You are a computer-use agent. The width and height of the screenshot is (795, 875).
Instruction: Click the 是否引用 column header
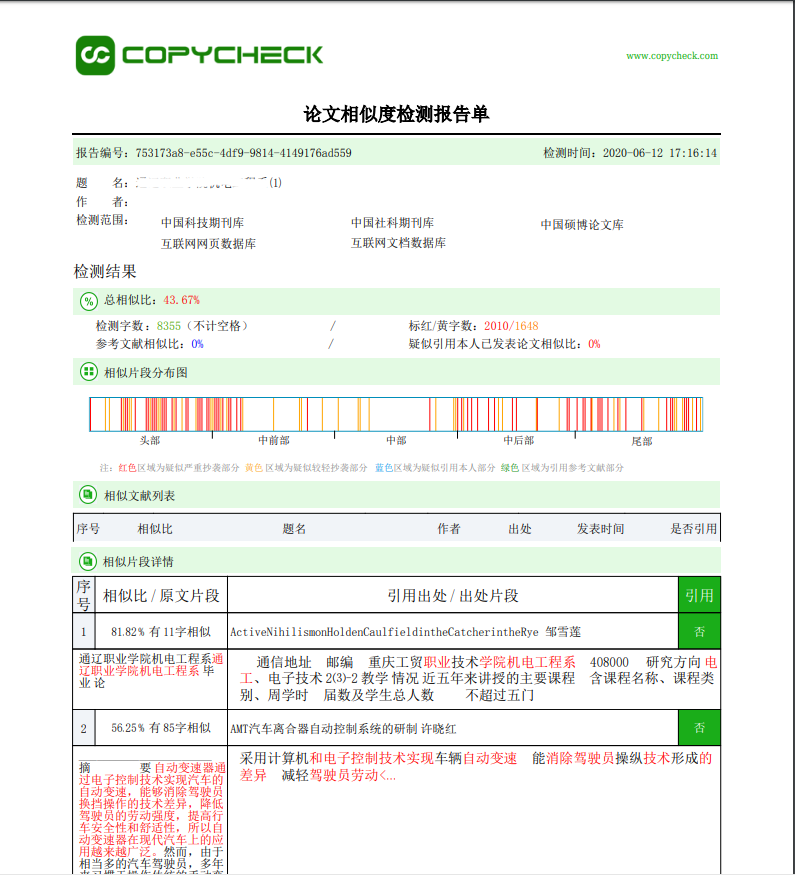coord(694,529)
